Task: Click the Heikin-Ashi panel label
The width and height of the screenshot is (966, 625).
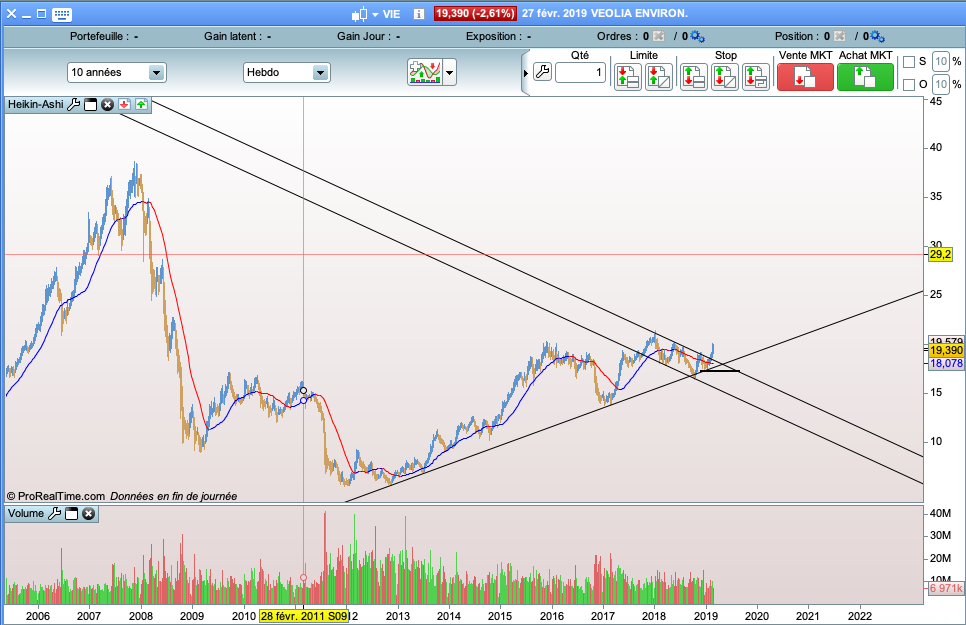Action: click(36, 104)
